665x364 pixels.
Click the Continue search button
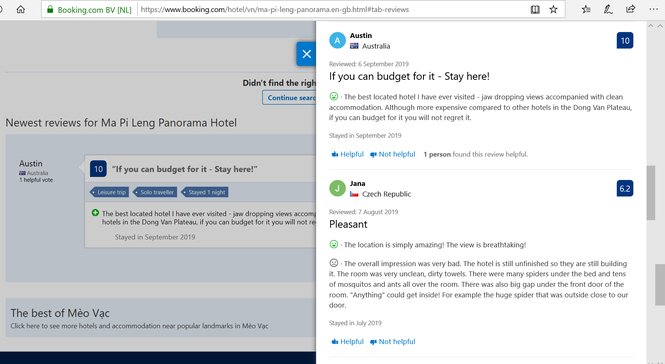(x=289, y=98)
